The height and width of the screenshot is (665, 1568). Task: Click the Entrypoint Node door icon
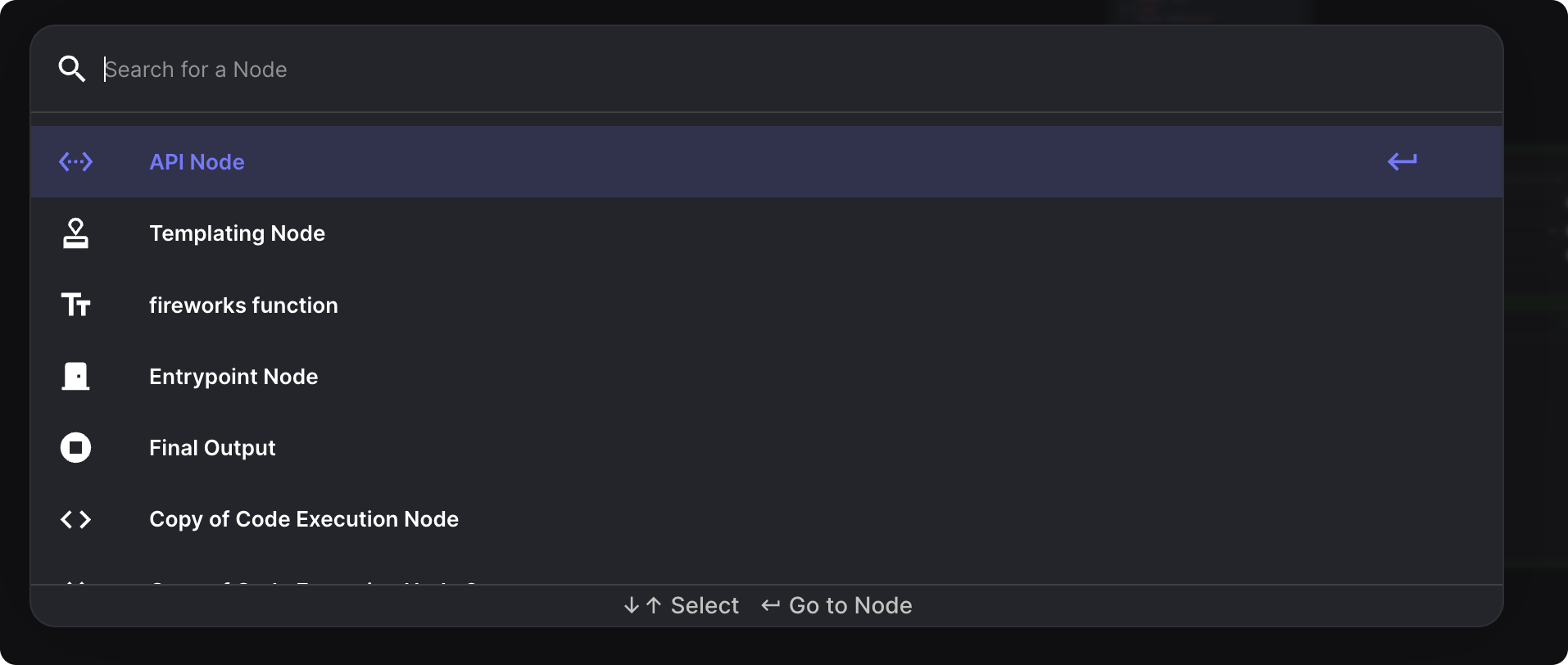75,377
